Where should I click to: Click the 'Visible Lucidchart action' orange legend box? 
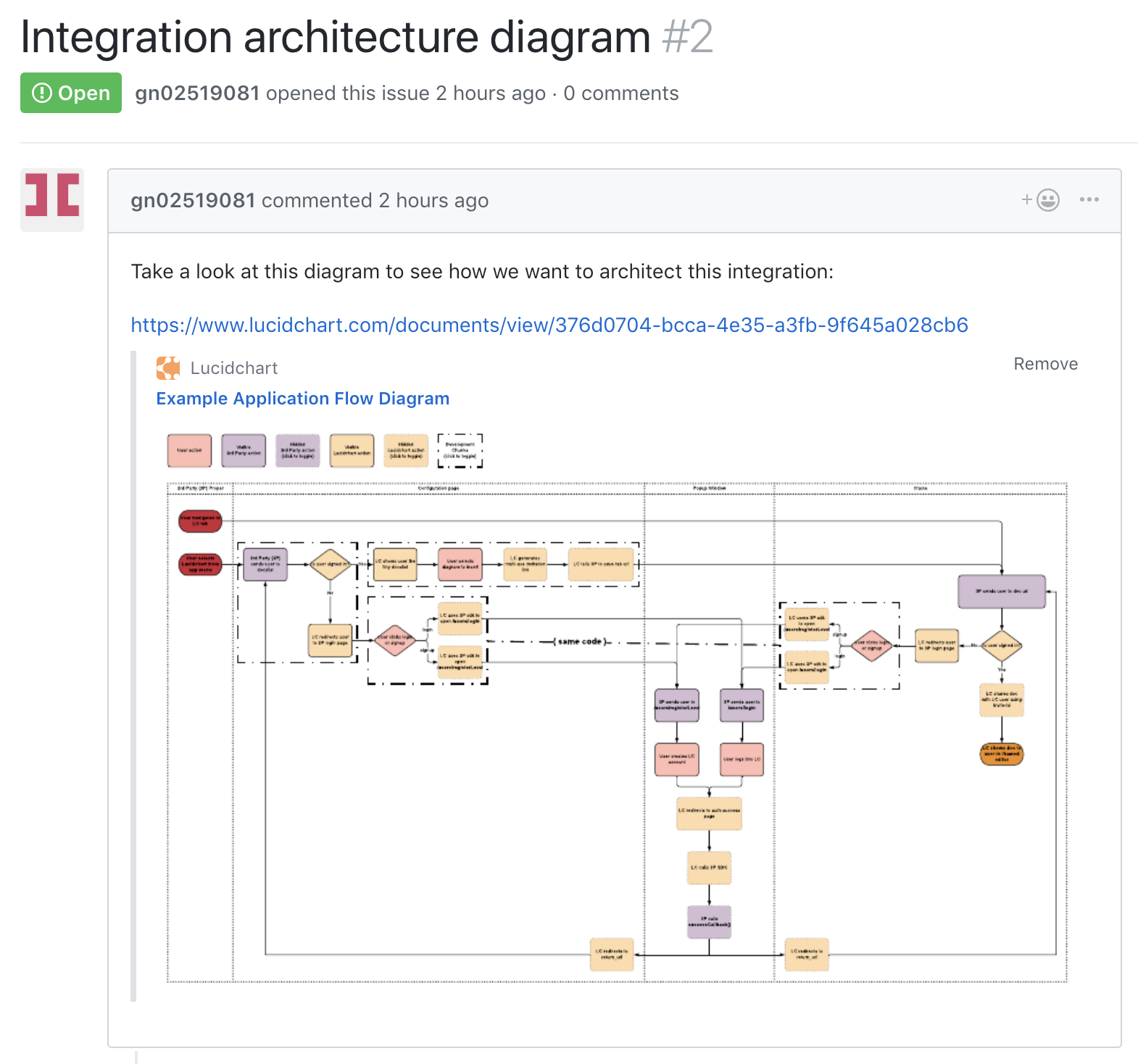point(352,451)
